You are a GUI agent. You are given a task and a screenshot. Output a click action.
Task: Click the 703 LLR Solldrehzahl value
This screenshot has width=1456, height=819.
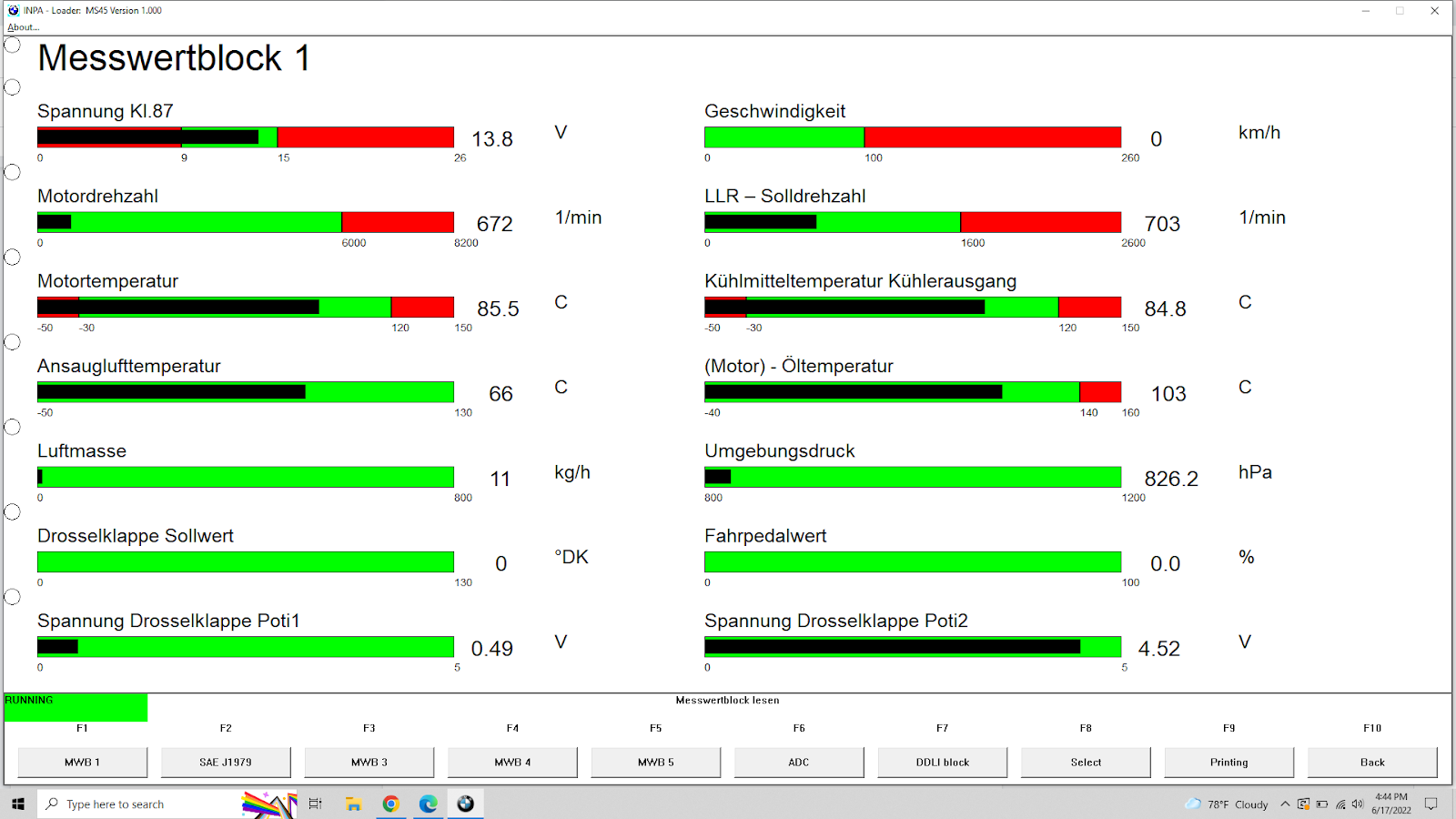(1162, 224)
